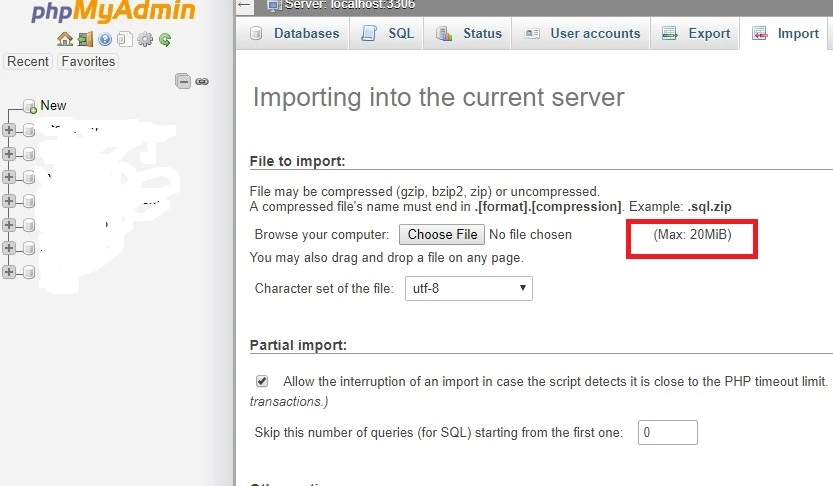This screenshot has height=486, width=833.
Task: Click the 'Partial import:' section heading
Action: (298, 345)
